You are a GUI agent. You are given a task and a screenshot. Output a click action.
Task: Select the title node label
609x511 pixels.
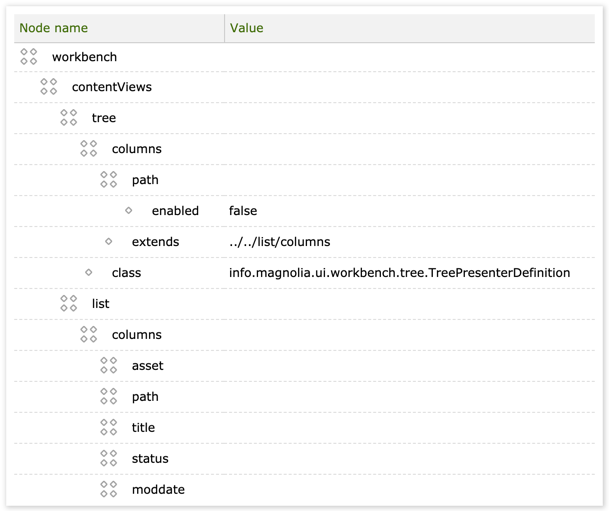coord(143,428)
